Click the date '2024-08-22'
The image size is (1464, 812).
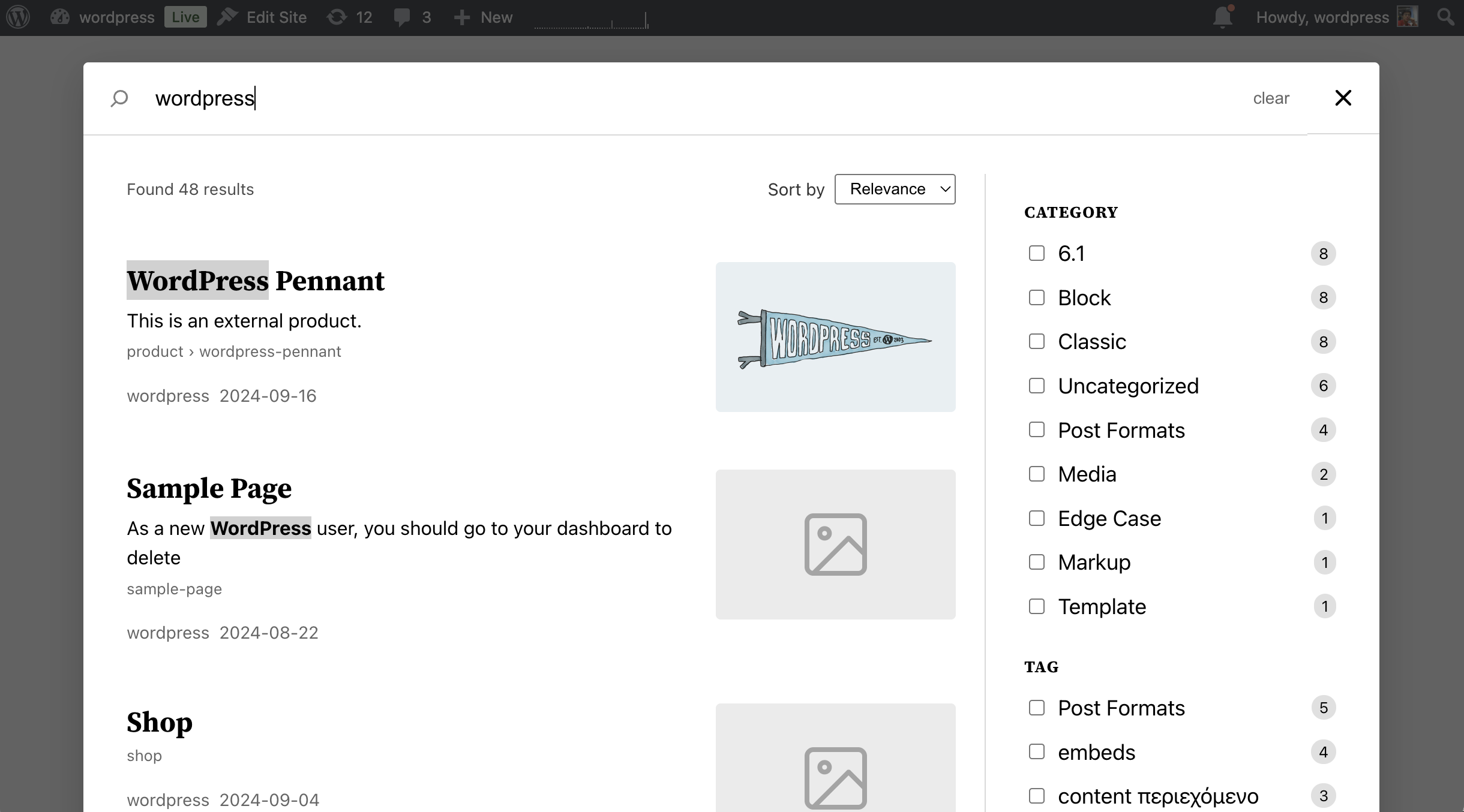click(269, 633)
